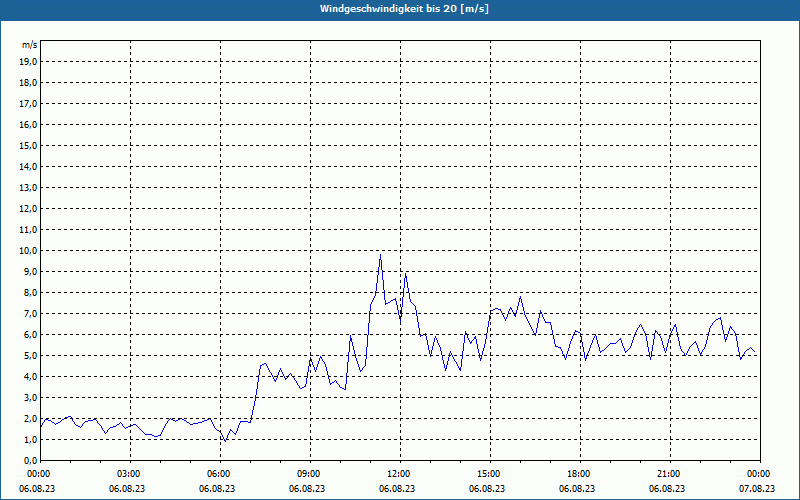
Task: Choose the "21:00" x-axis time label
Action: tap(670, 474)
